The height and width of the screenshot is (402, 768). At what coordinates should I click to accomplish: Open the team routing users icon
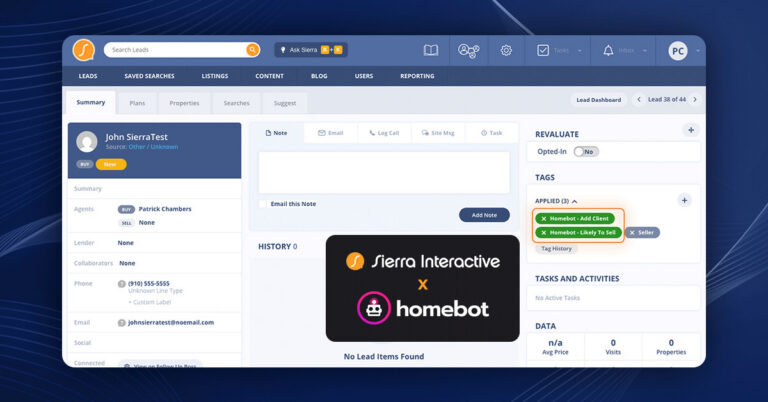click(468, 50)
